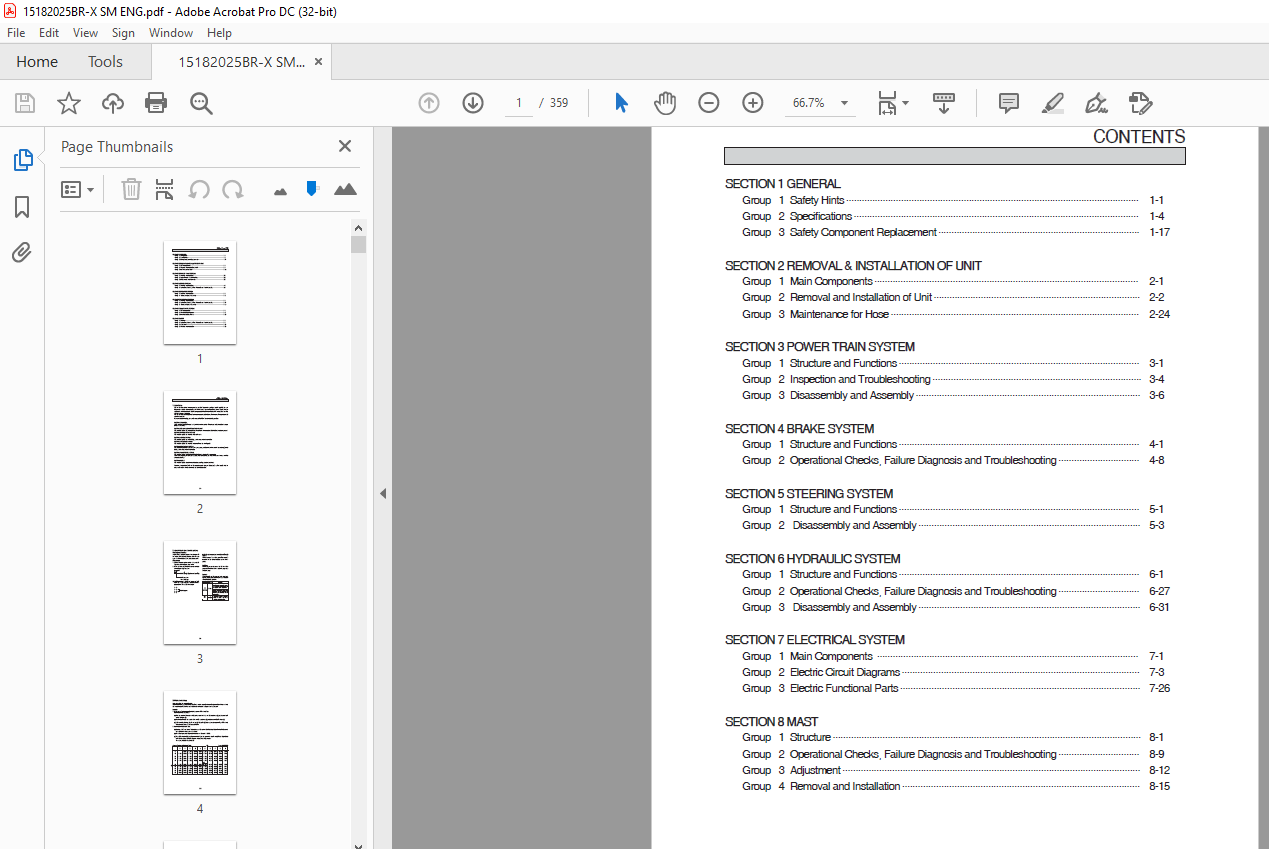Click 'SECTION 3 POWER TRAIN SYSTEM' heading
The width and height of the screenshot is (1269, 849).
(x=820, y=347)
